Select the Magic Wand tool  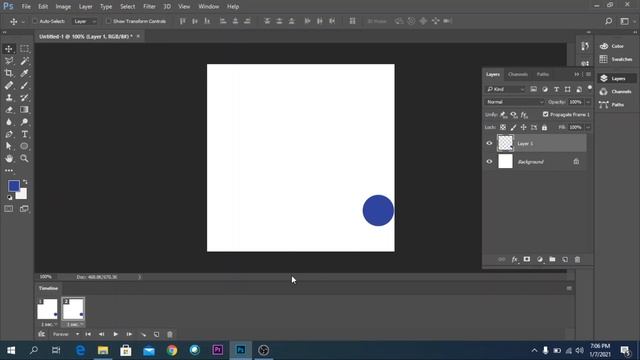[x=24, y=61]
